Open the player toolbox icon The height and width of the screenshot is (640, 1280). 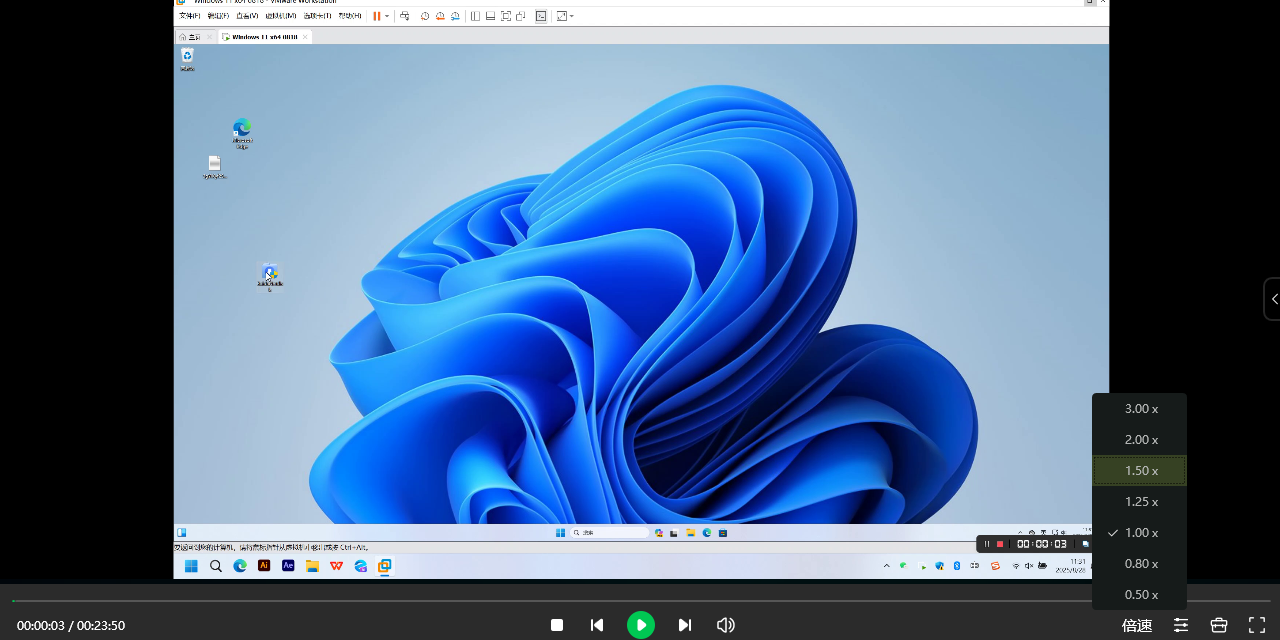(1219, 625)
